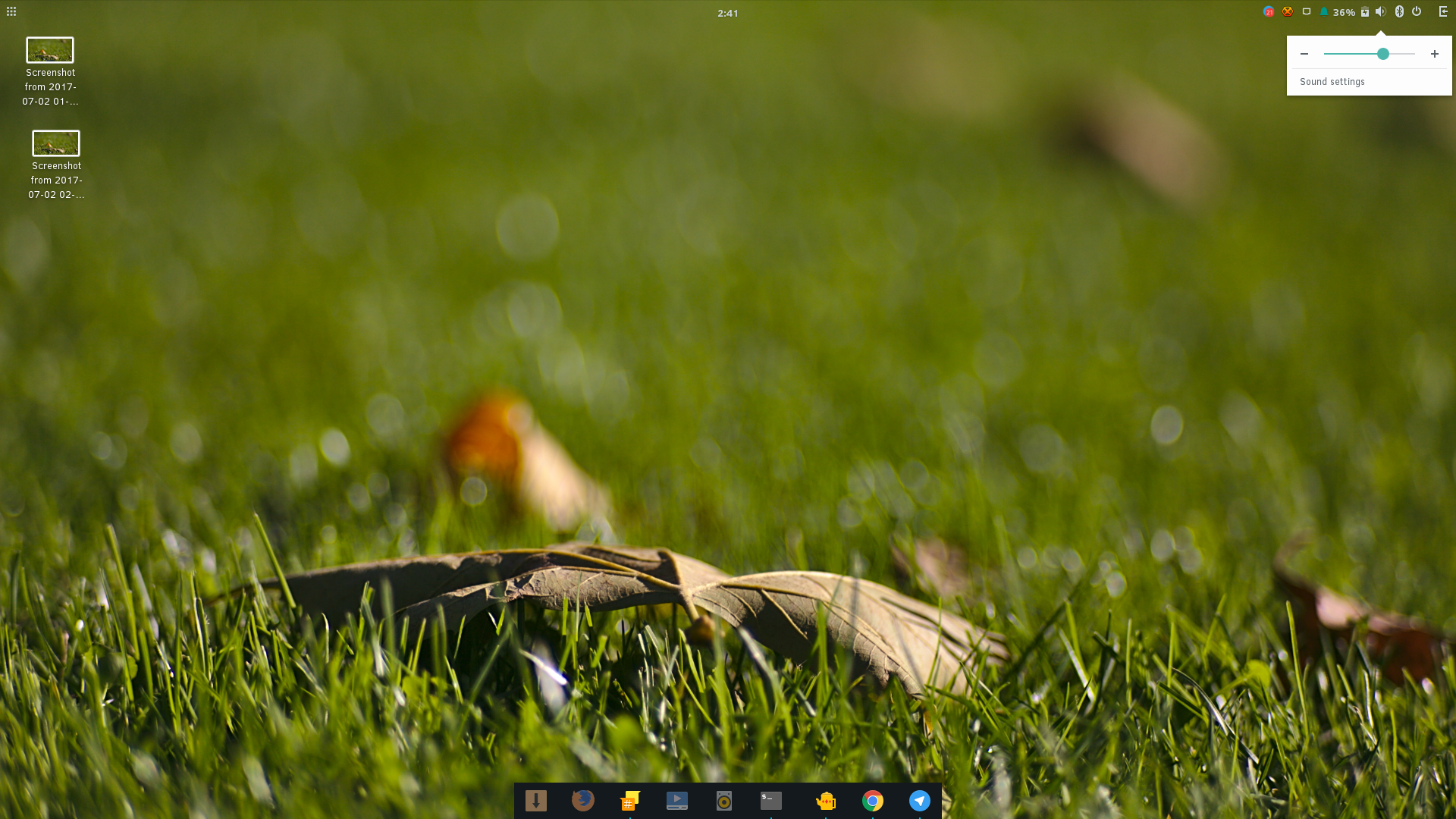1456x819 pixels.
Task: Click the battery charging icon
Action: 1365,11
